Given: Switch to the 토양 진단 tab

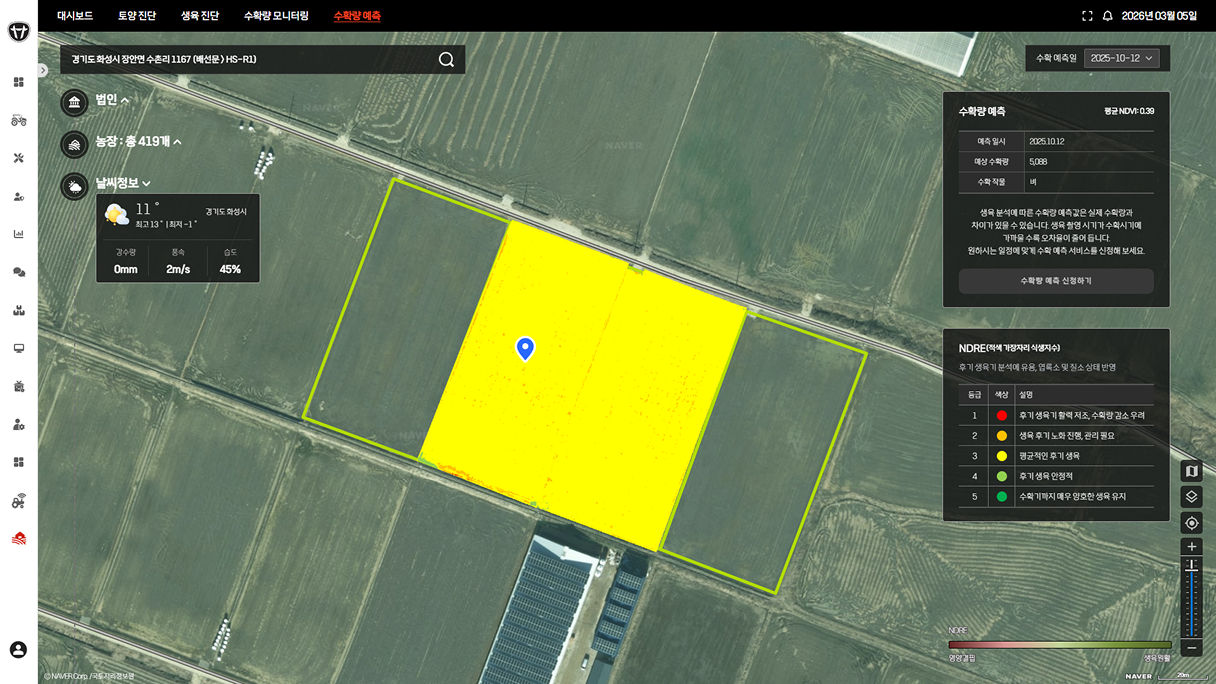Looking at the screenshot, I should click(137, 16).
